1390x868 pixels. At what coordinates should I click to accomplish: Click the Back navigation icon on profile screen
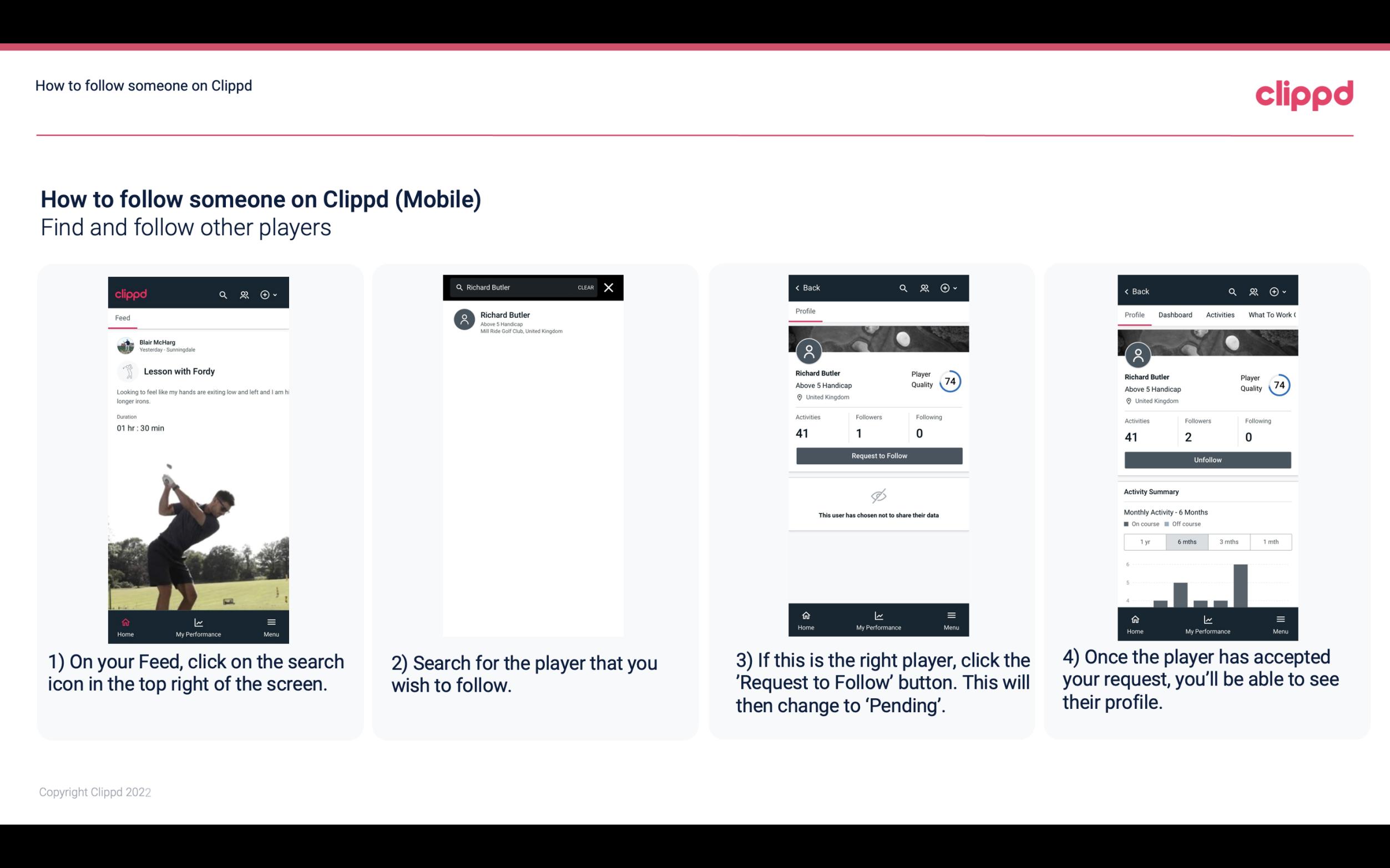click(x=797, y=287)
